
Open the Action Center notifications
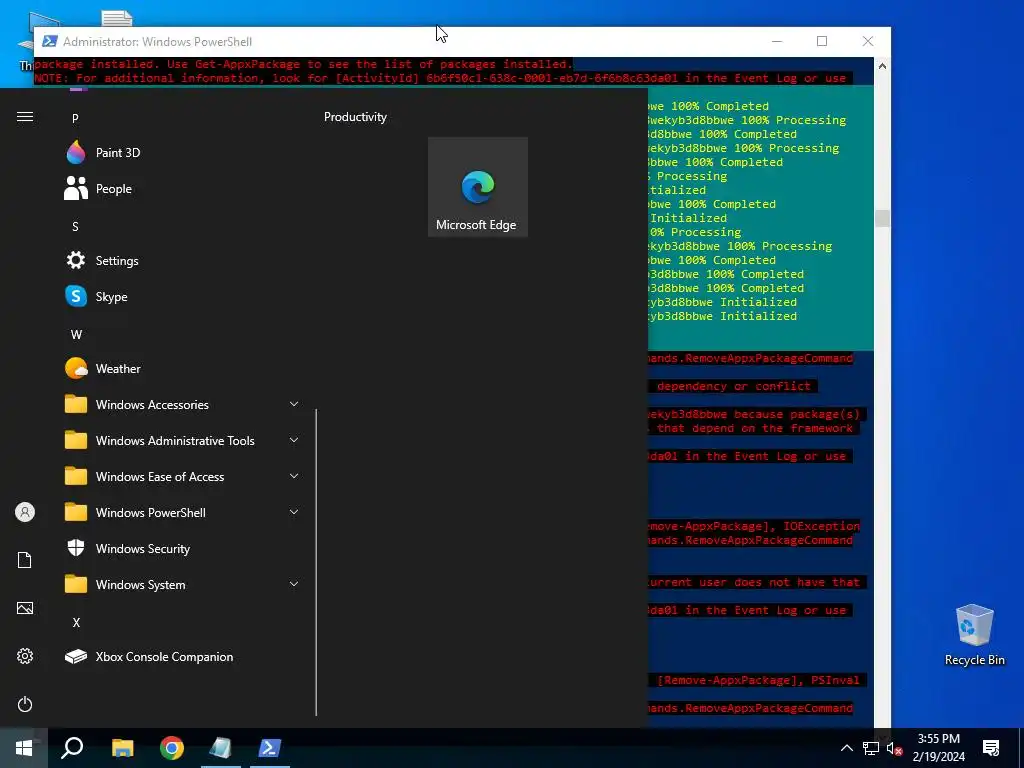[x=991, y=748]
